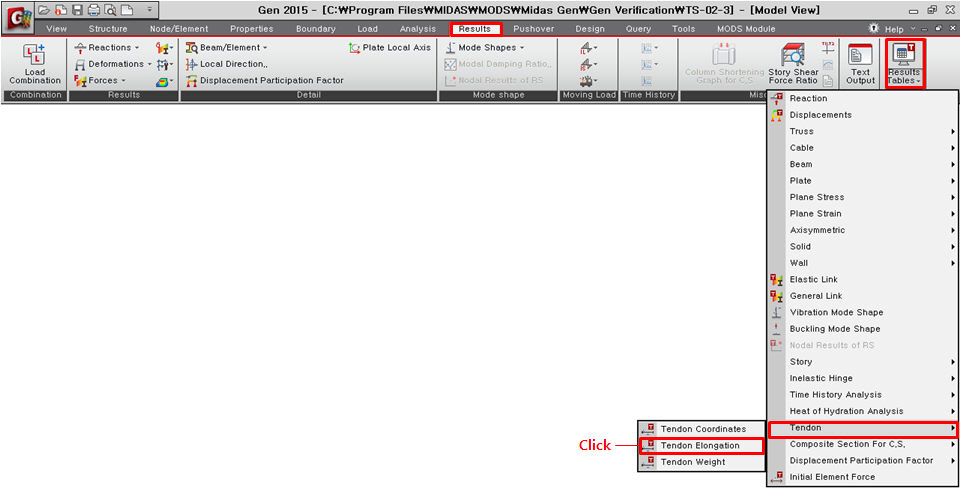Choose Story in results menu

[x=862, y=362]
